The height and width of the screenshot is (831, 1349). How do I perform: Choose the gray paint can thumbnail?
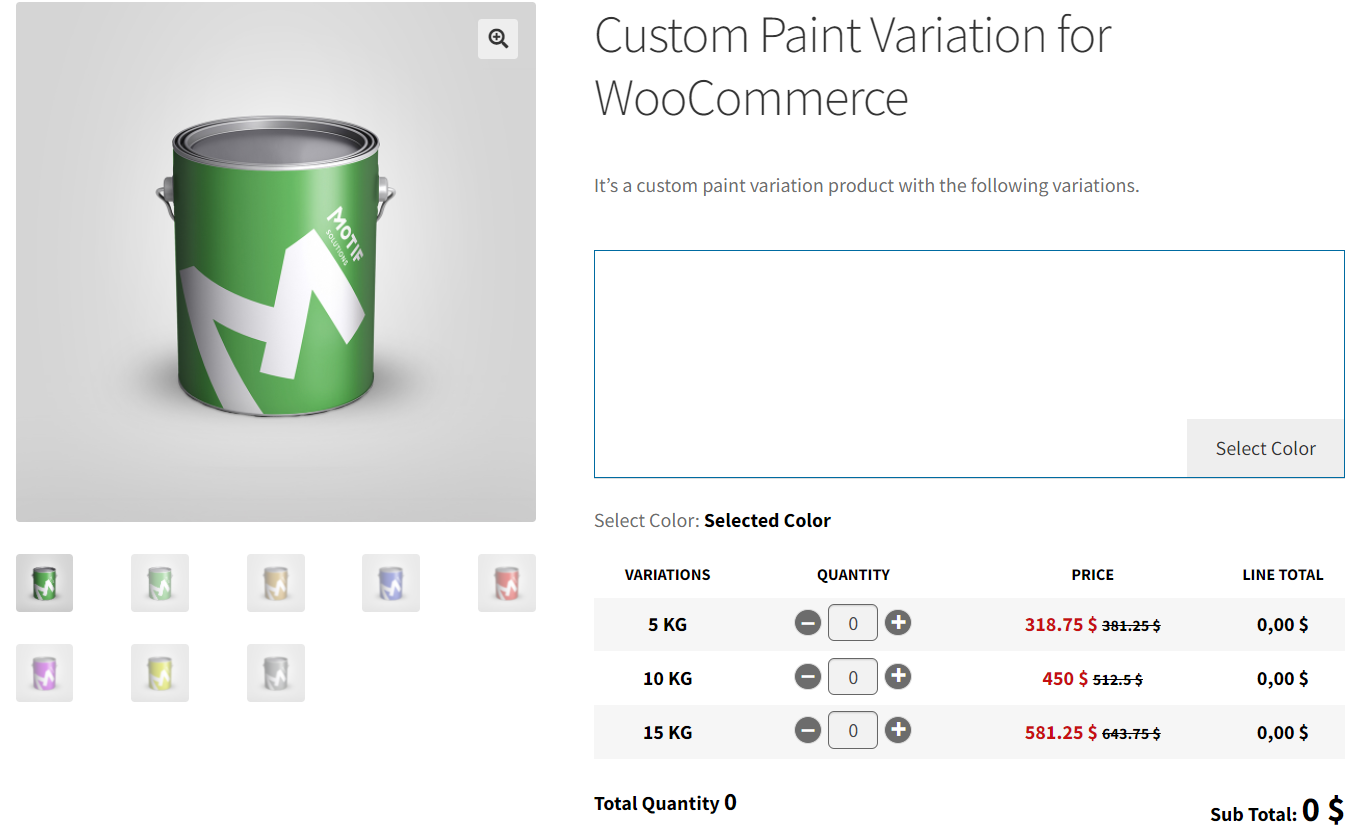pos(275,673)
